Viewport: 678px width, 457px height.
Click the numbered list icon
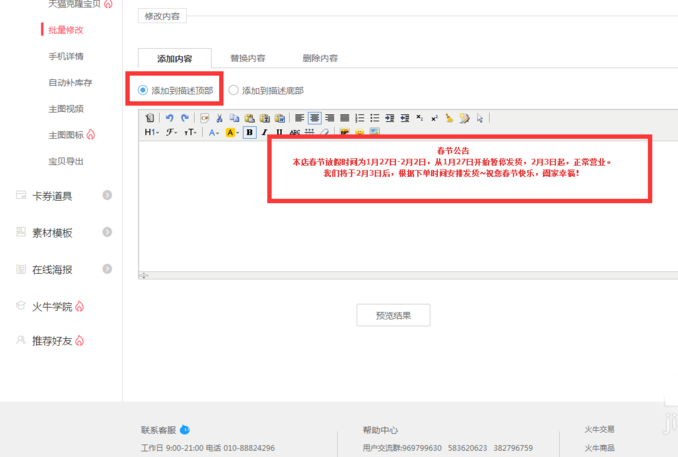[359, 118]
